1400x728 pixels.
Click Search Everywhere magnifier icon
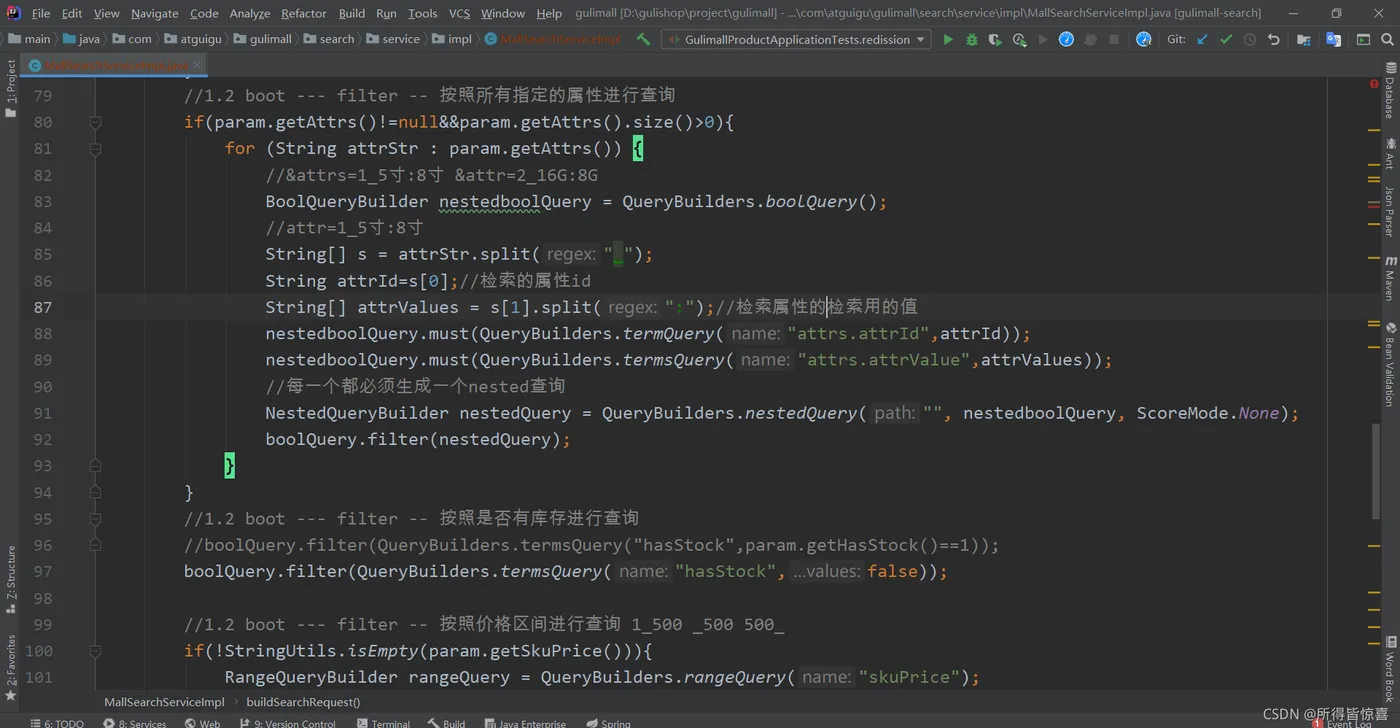tap(1387, 39)
